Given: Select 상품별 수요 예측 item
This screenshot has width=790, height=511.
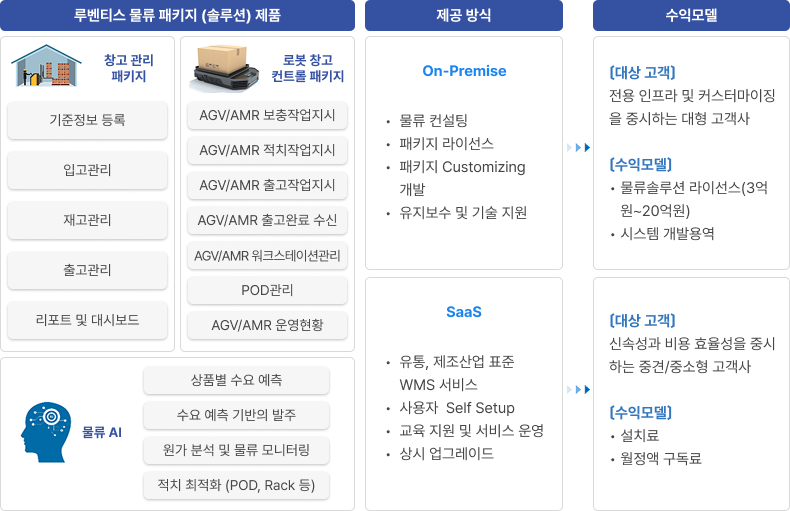Looking at the screenshot, I should pos(236,380).
